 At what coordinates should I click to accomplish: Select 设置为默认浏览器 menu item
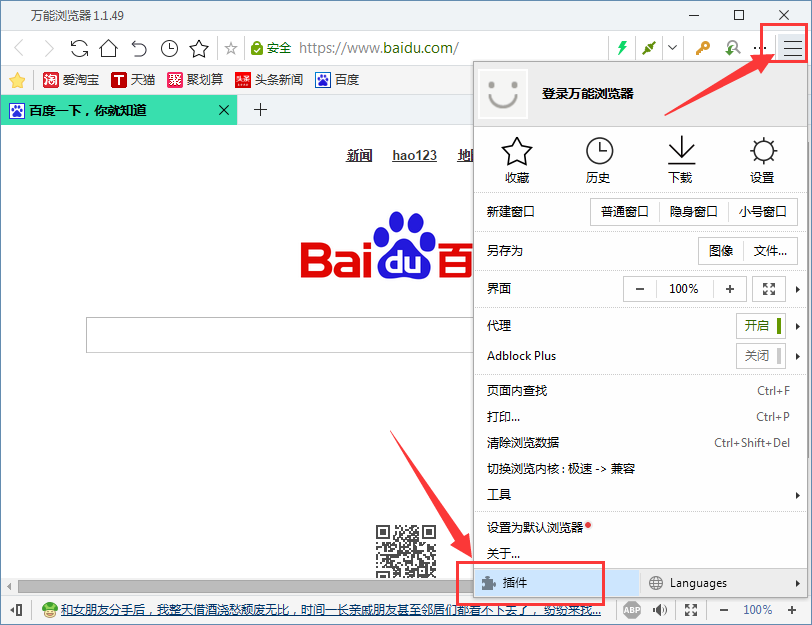pyautogui.click(x=641, y=528)
